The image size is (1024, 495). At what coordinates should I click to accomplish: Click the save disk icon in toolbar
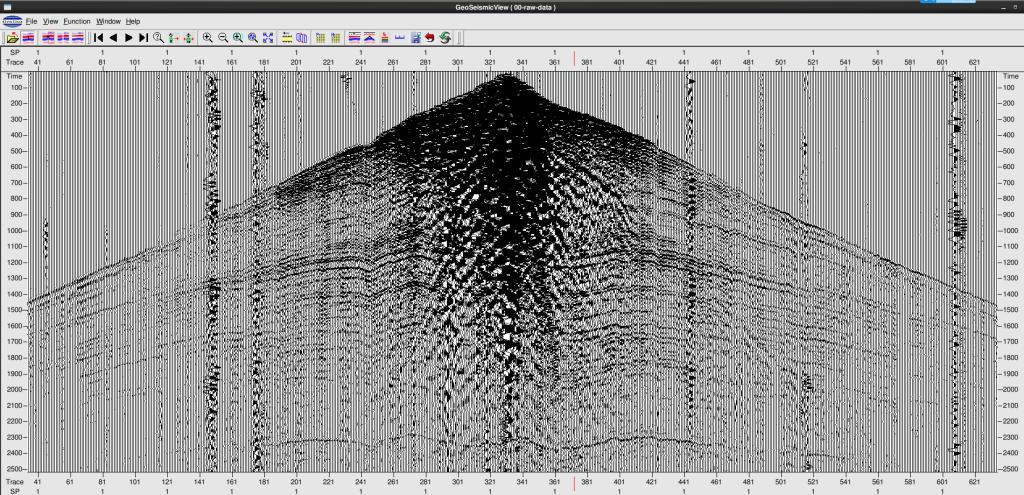(414, 37)
